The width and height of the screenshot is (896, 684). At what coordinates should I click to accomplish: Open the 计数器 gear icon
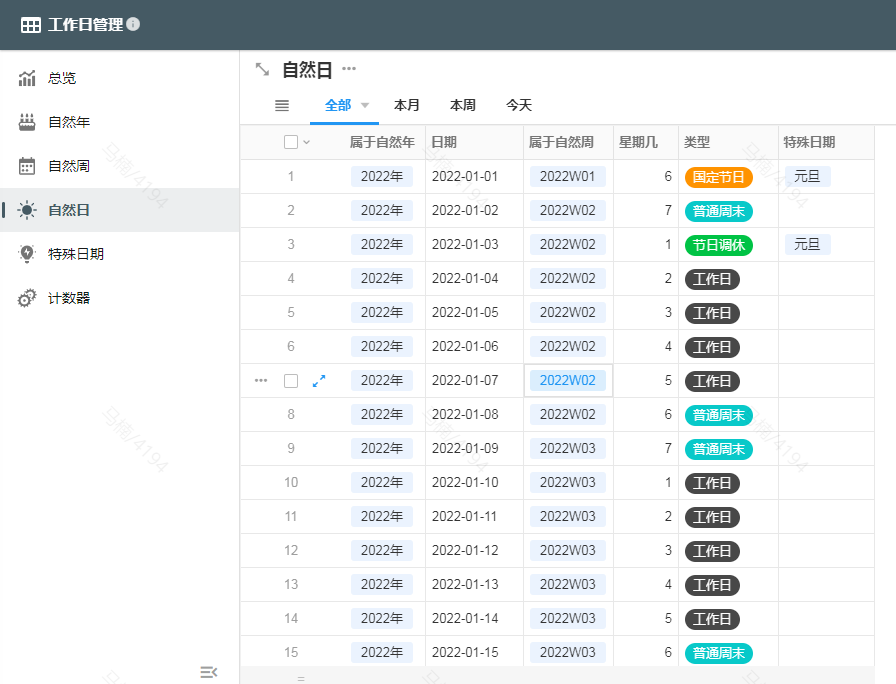[27, 298]
